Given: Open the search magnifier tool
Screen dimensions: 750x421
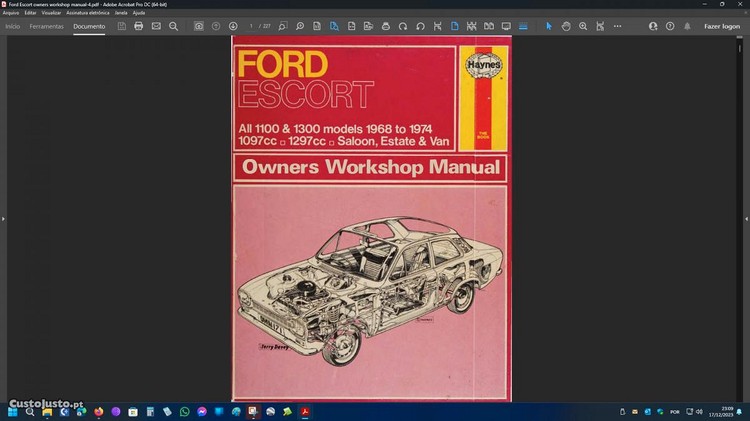Looking at the screenshot, I should [173, 26].
